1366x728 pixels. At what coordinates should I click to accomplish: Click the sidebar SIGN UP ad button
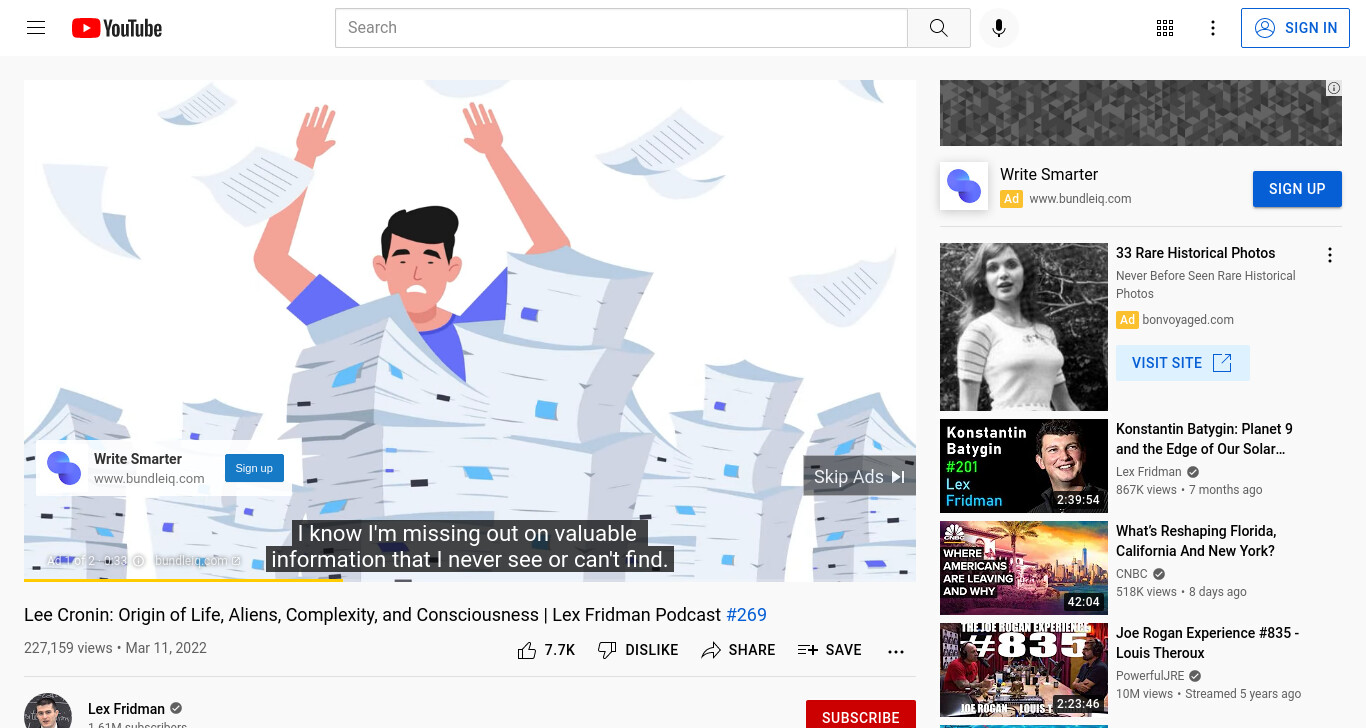click(x=1297, y=189)
